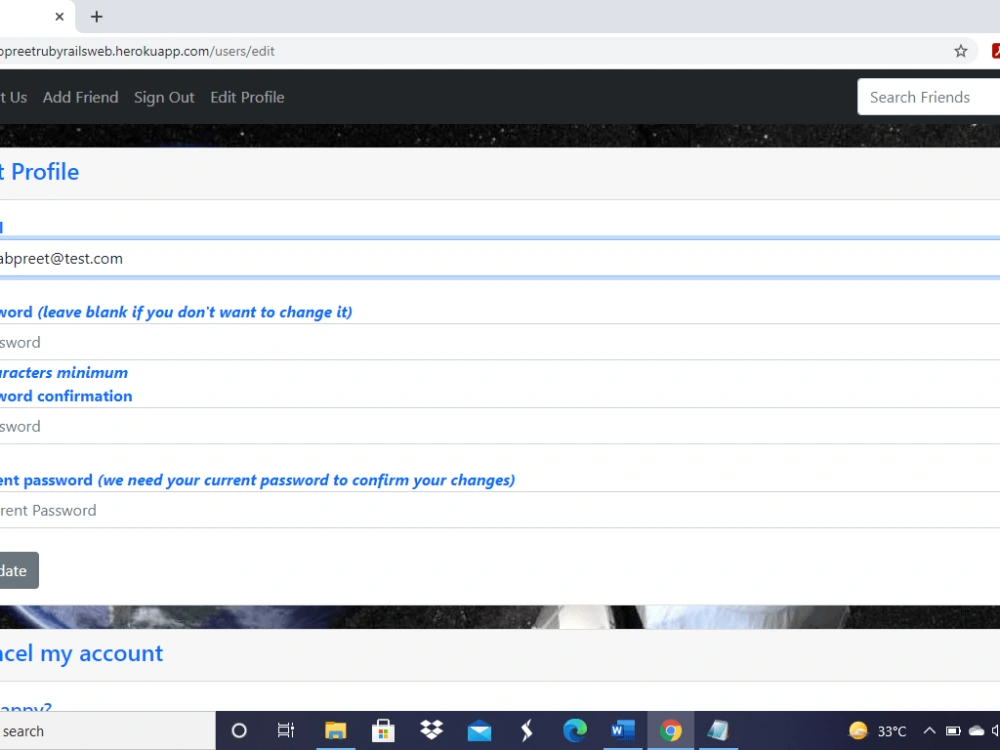
Task: Click the OneDrive cloud tray icon
Action: pyautogui.click(x=976, y=731)
